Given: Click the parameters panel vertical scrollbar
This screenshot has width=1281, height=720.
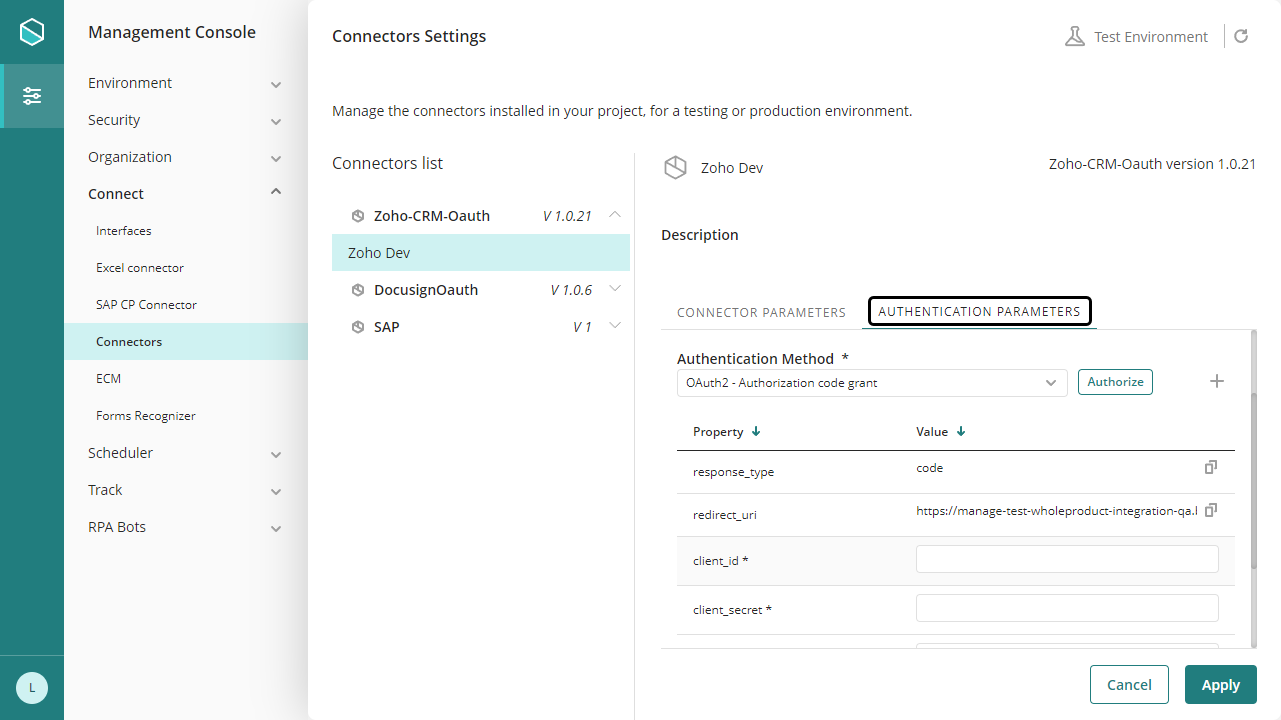Looking at the screenshot, I should tap(1253, 480).
